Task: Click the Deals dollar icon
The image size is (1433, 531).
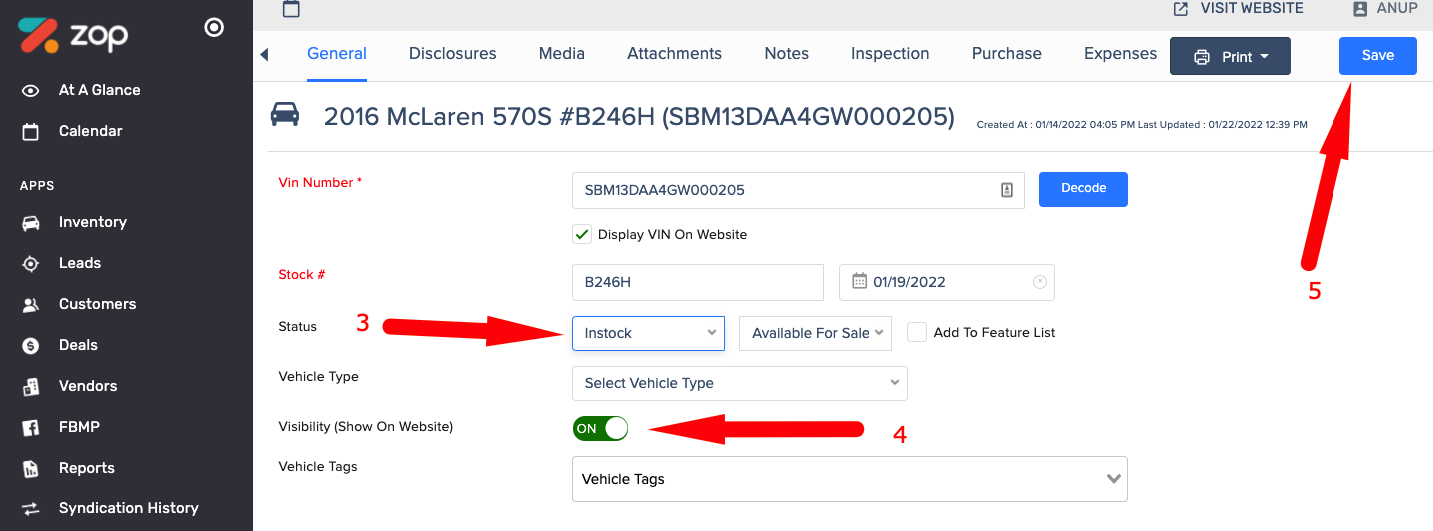Action: (31, 345)
